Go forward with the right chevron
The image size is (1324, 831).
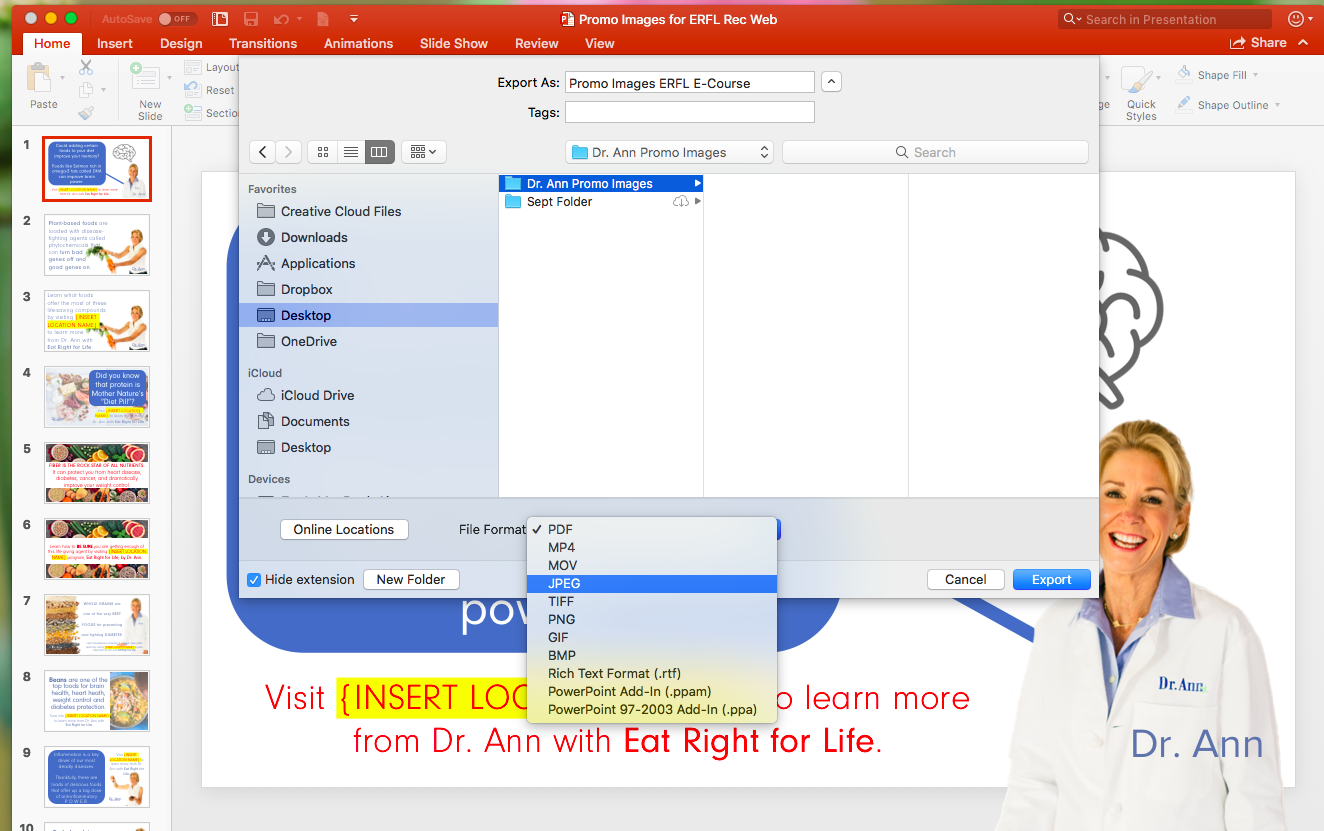(288, 152)
